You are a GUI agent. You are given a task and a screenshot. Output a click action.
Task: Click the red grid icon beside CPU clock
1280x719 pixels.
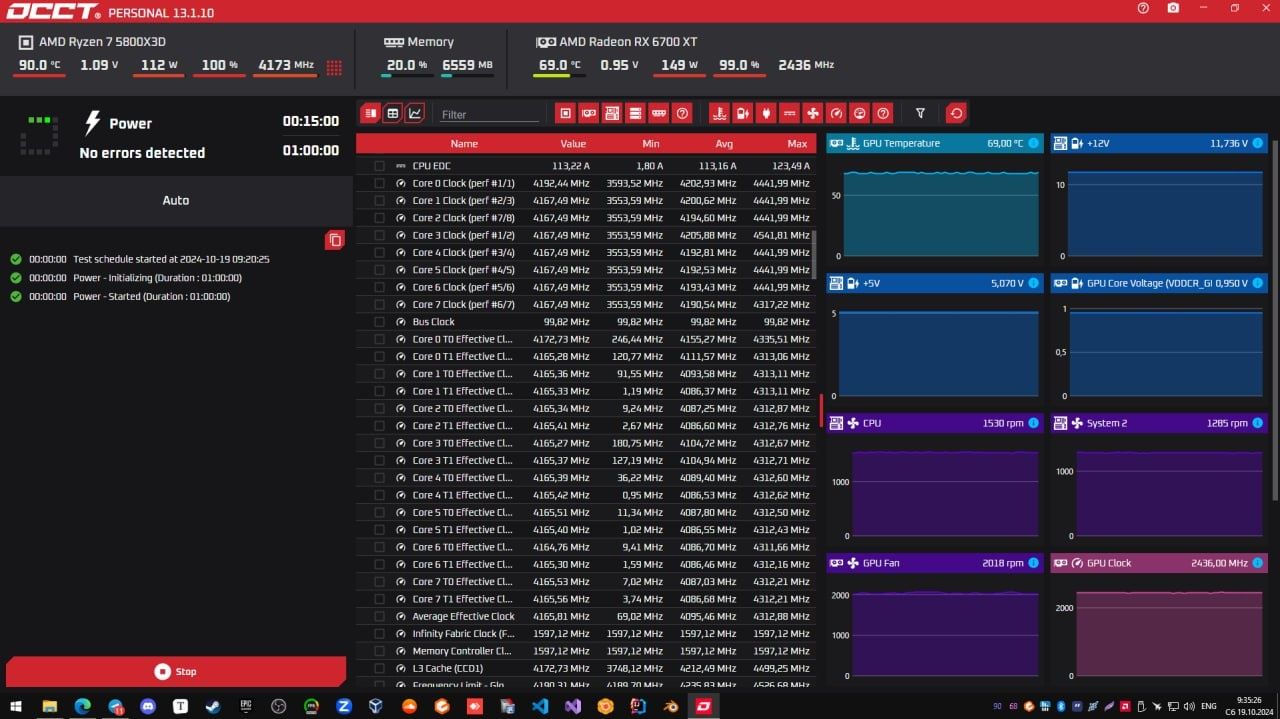[334, 67]
